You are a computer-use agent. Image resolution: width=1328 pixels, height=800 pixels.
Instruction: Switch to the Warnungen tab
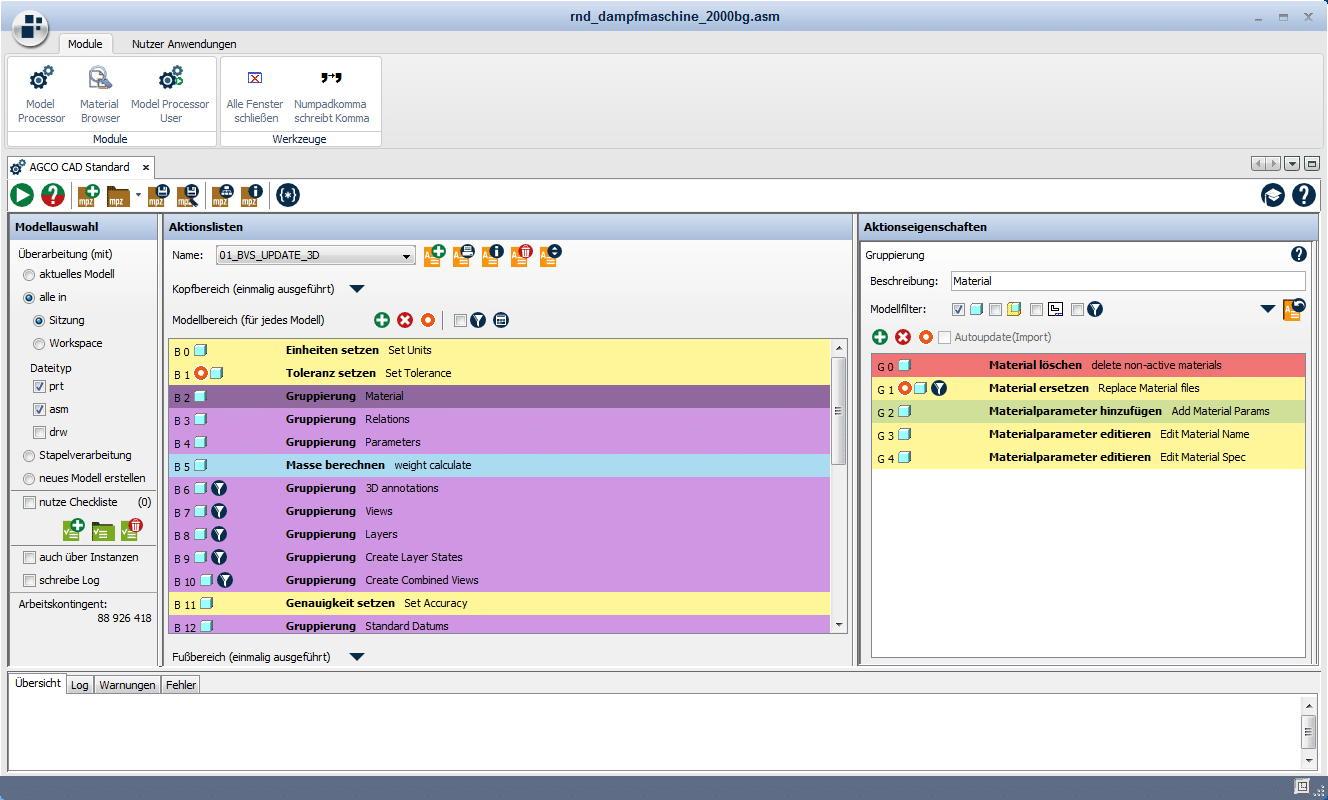(x=127, y=685)
